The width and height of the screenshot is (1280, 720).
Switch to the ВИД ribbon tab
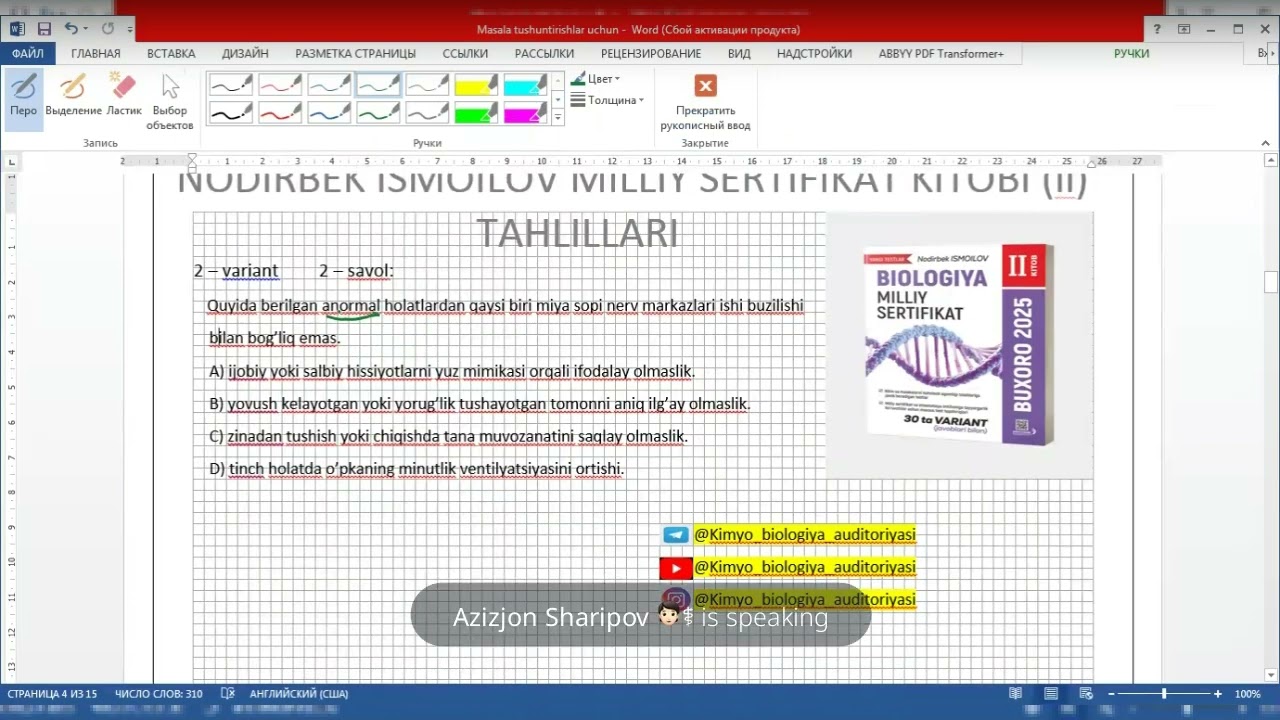tap(739, 53)
